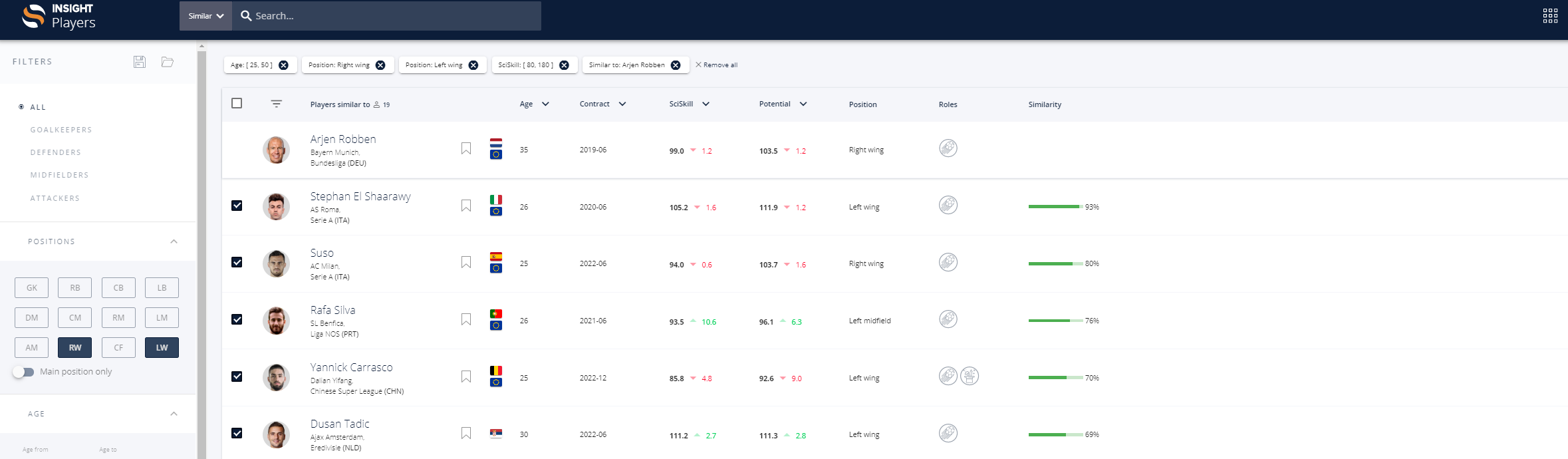Toggle Main position only switch
This screenshot has width=1568, height=459.
23,372
